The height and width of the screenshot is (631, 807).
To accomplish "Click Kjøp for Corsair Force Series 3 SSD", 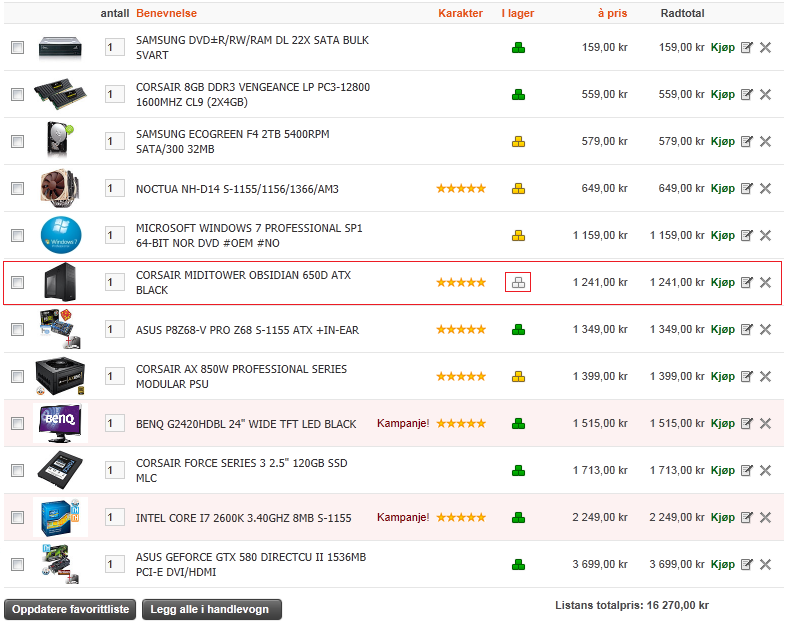I will pyautogui.click(x=723, y=470).
